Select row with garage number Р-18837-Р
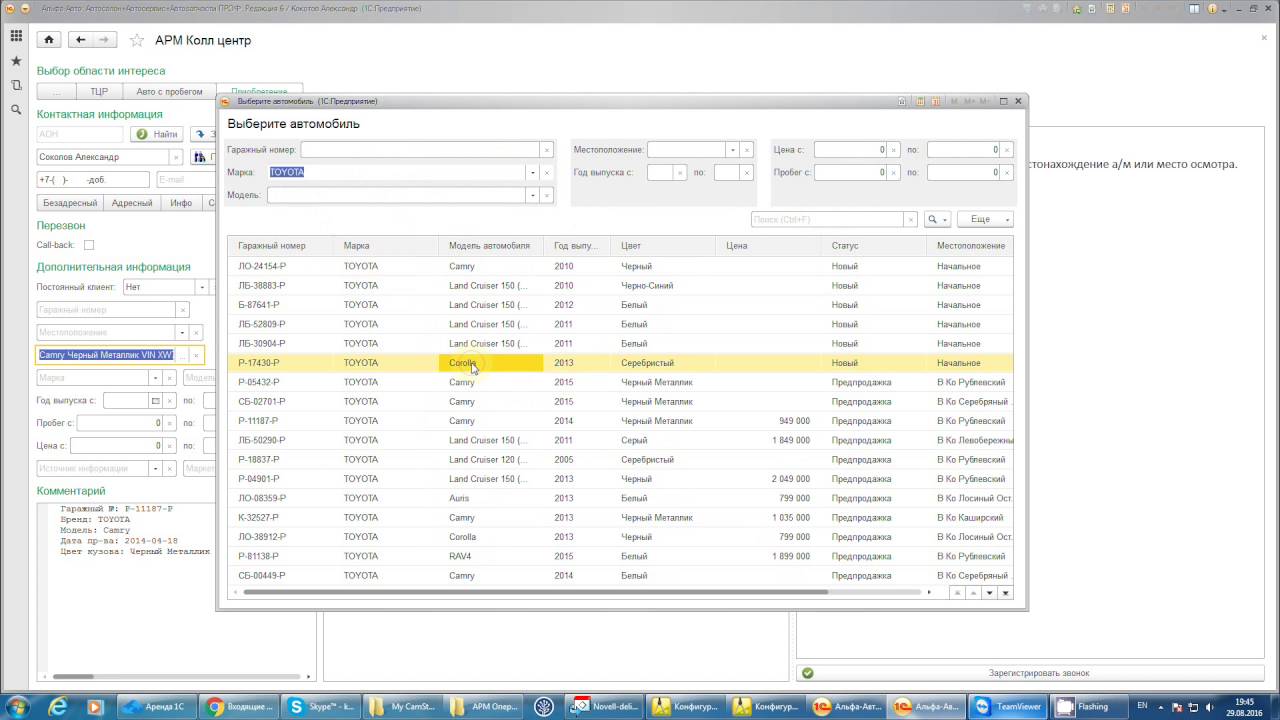The image size is (1280, 720). tap(620, 460)
